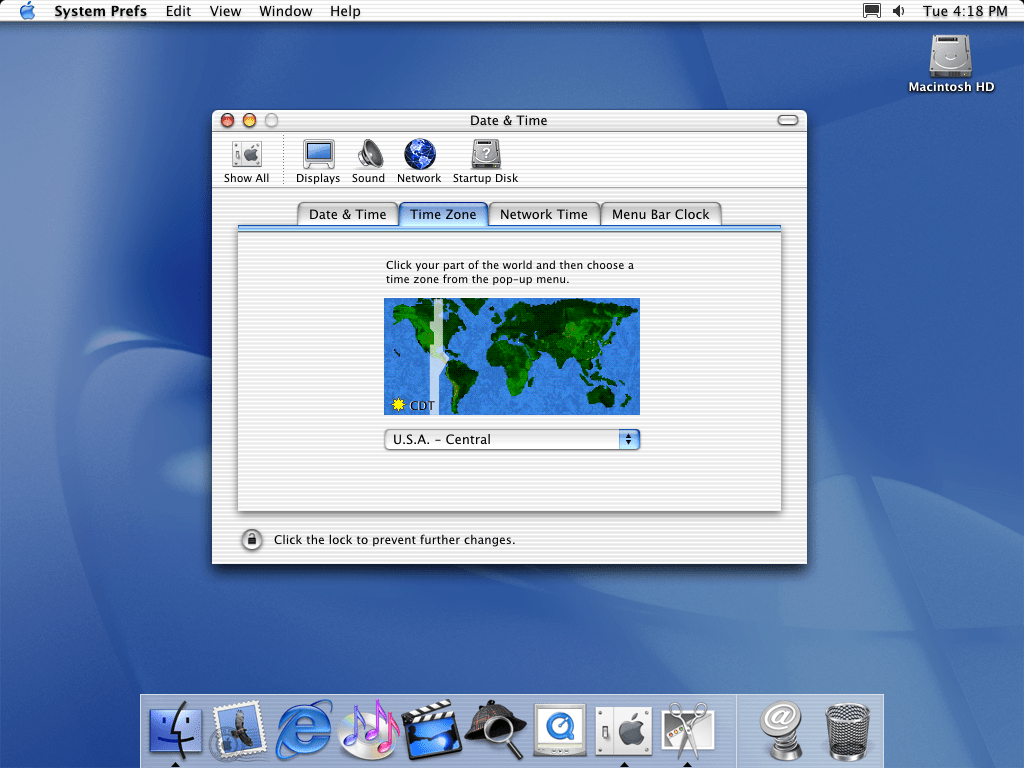Open the Displays preference pane
The image size is (1024, 768).
pos(318,160)
